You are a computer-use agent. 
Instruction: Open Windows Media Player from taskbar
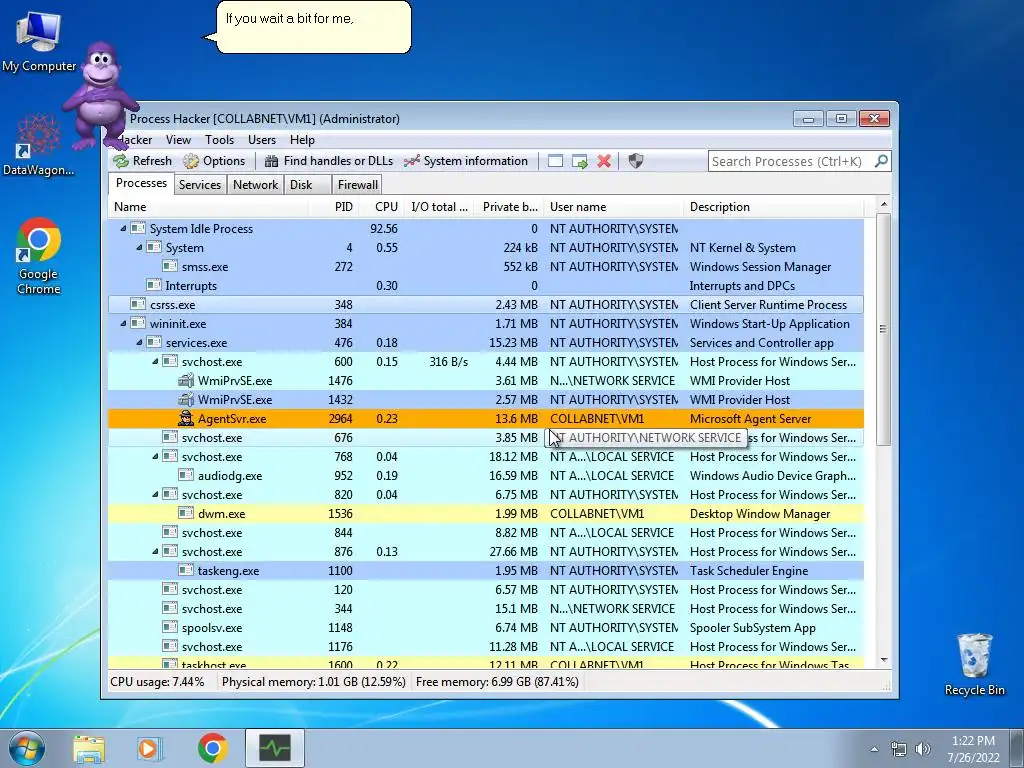tap(149, 748)
